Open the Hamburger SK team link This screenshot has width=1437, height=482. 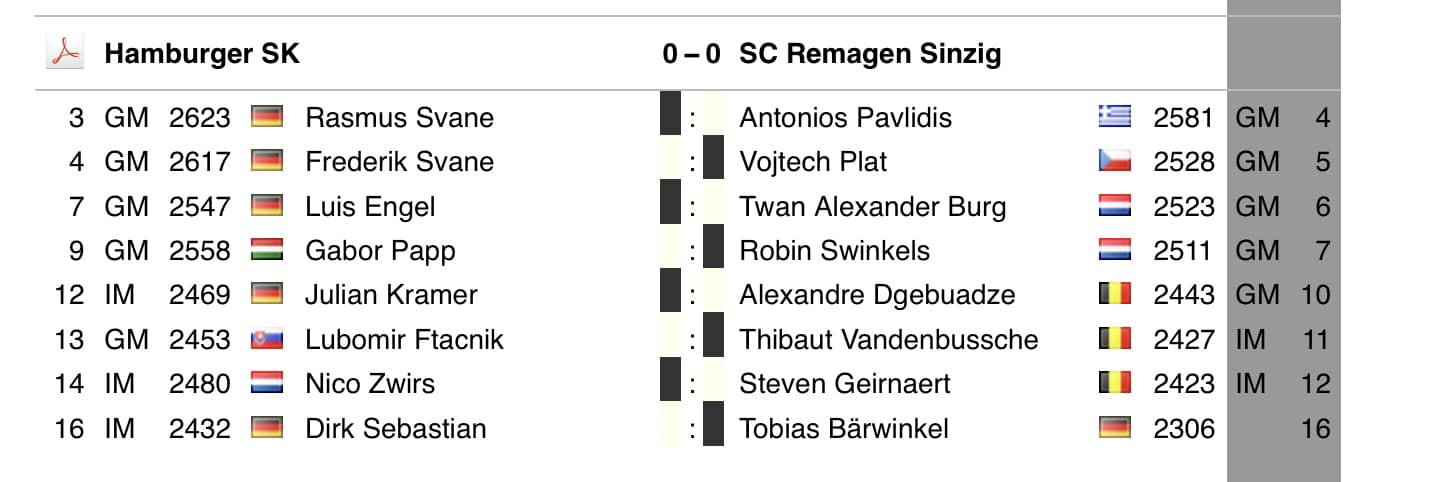[201, 54]
